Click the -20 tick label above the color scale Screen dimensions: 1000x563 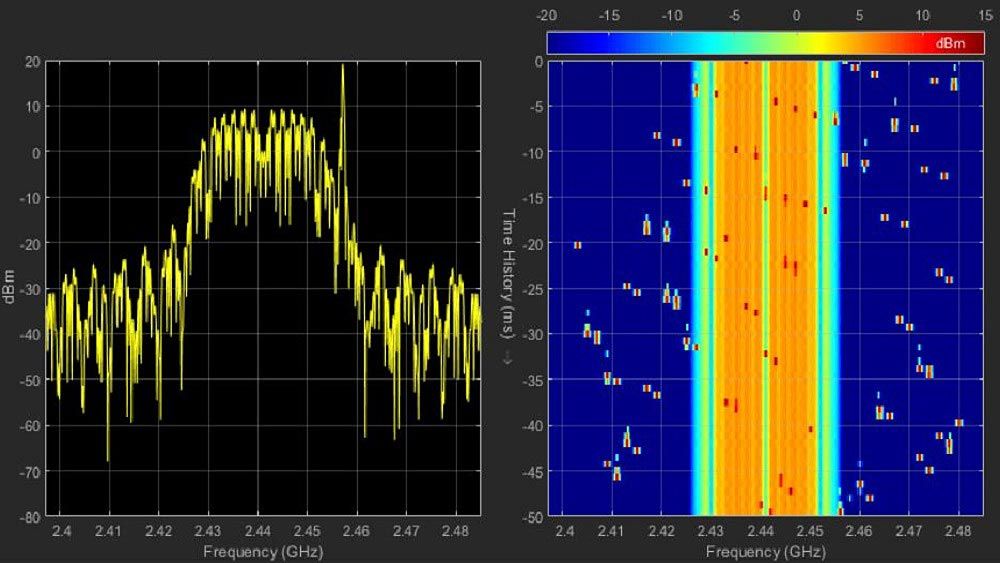tap(546, 16)
